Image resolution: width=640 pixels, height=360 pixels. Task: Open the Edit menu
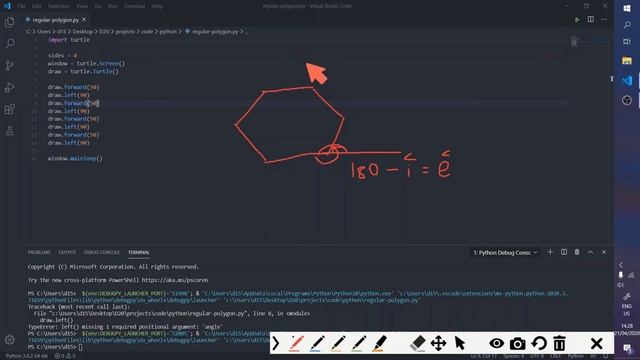pyautogui.click(x=37, y=6)
